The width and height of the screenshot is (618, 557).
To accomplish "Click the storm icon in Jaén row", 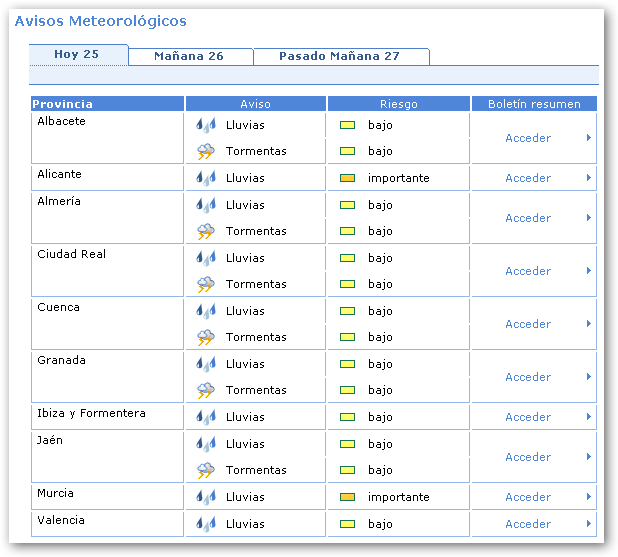I will pos(206,471).
